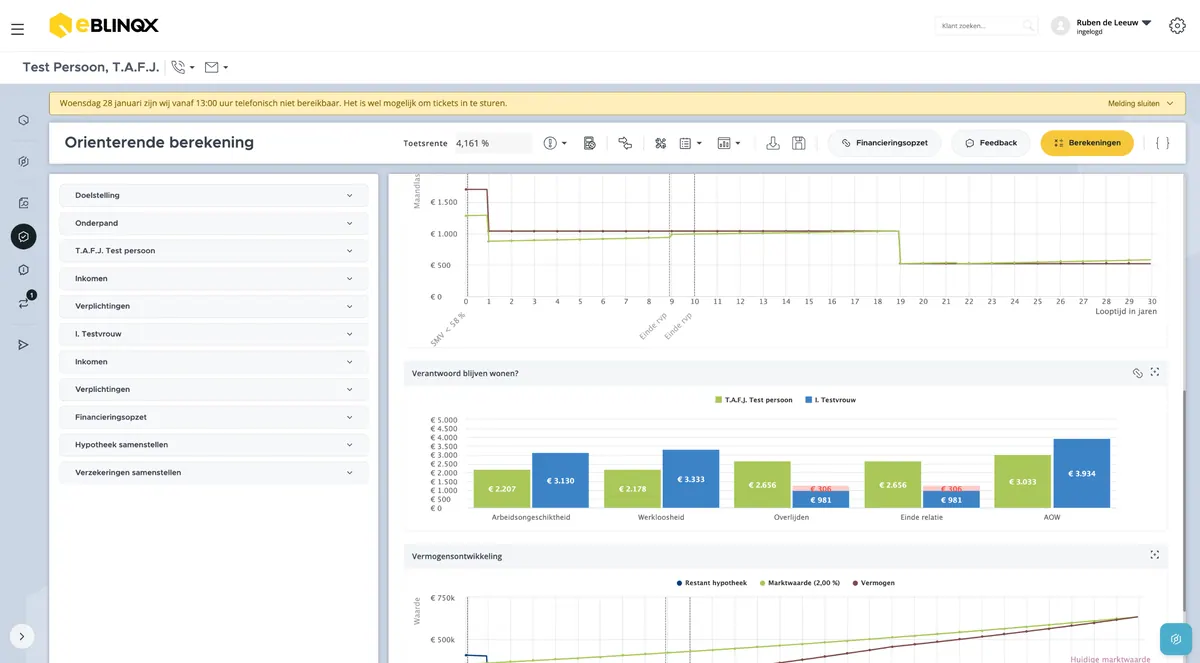1200x663 pixels.
Task: Click the download icon in toolbar
Action: pos(773,143)
